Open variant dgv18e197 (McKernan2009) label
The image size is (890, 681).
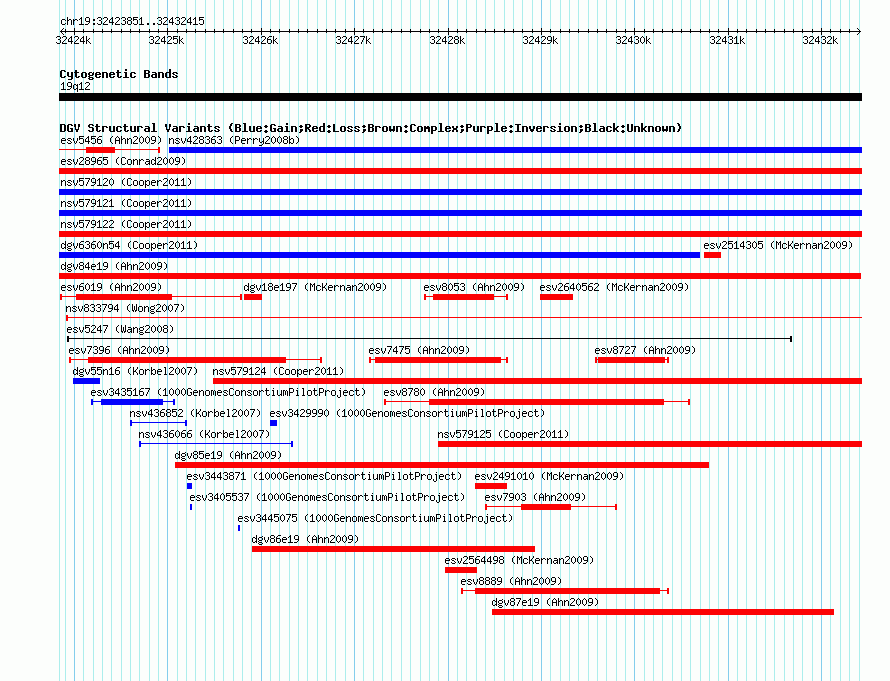coord(315,287)
